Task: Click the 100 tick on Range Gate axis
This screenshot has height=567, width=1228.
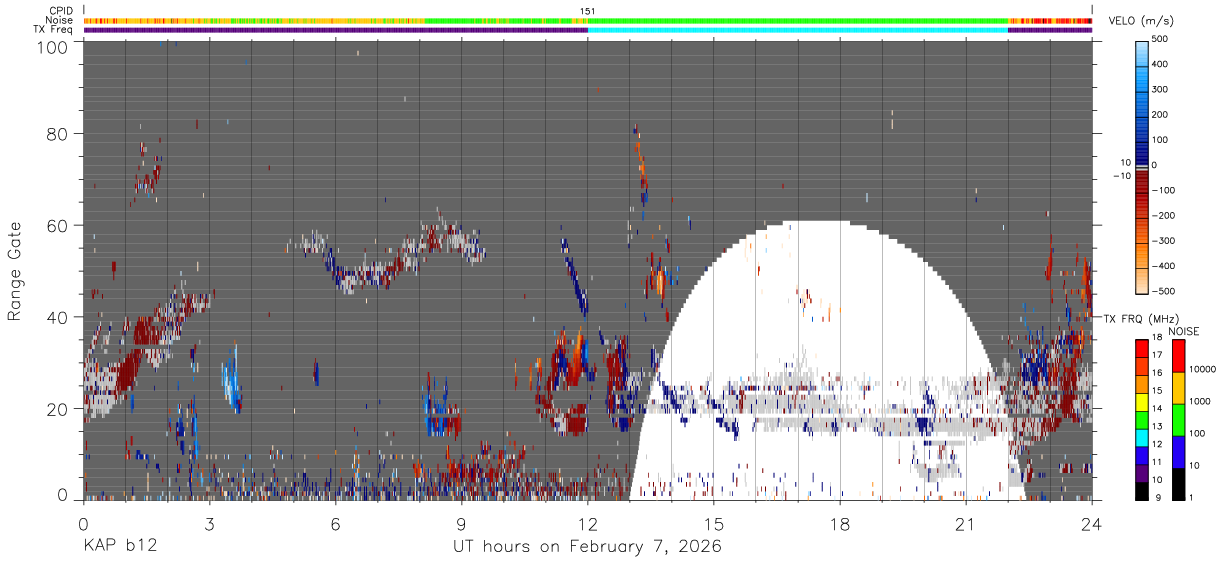Action: [51, 46]
